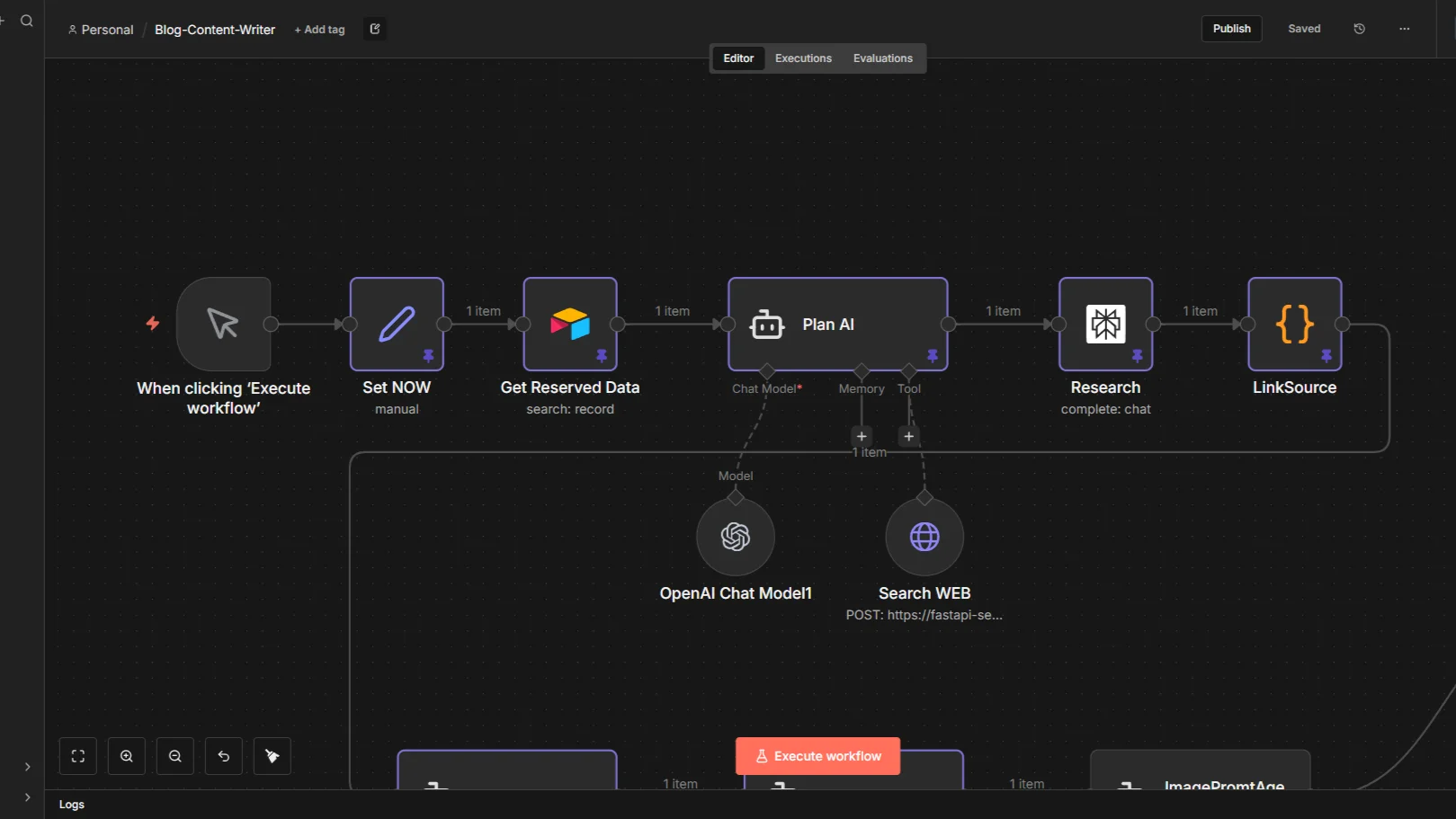This screenshot has width=1456, height=819.
Task: Add a Memory sub-node to Plan AI
Action: (862, 436)
